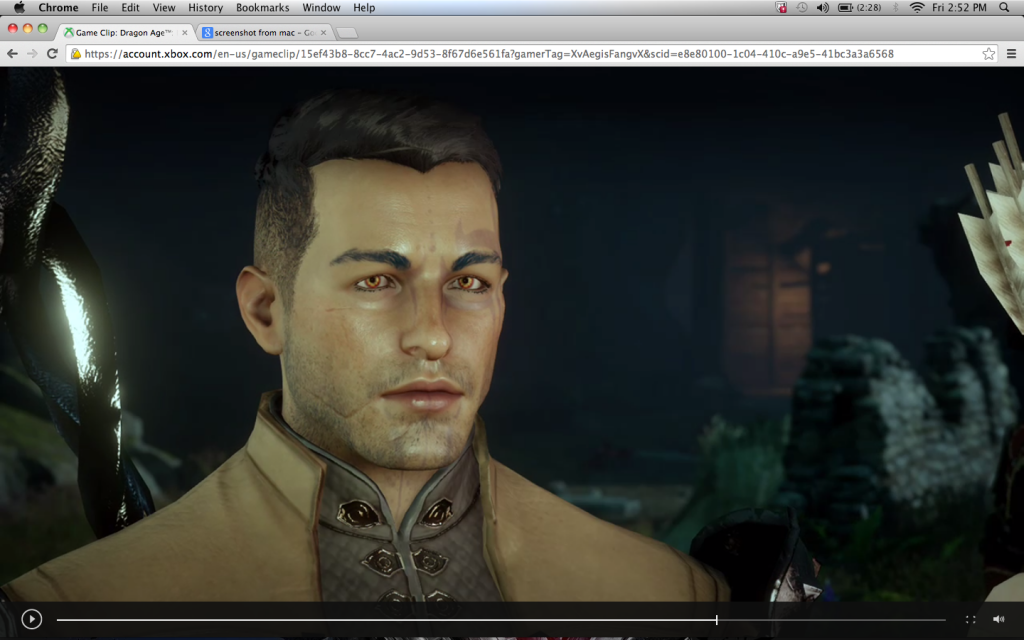Open the Bookmarks menu

261,7
